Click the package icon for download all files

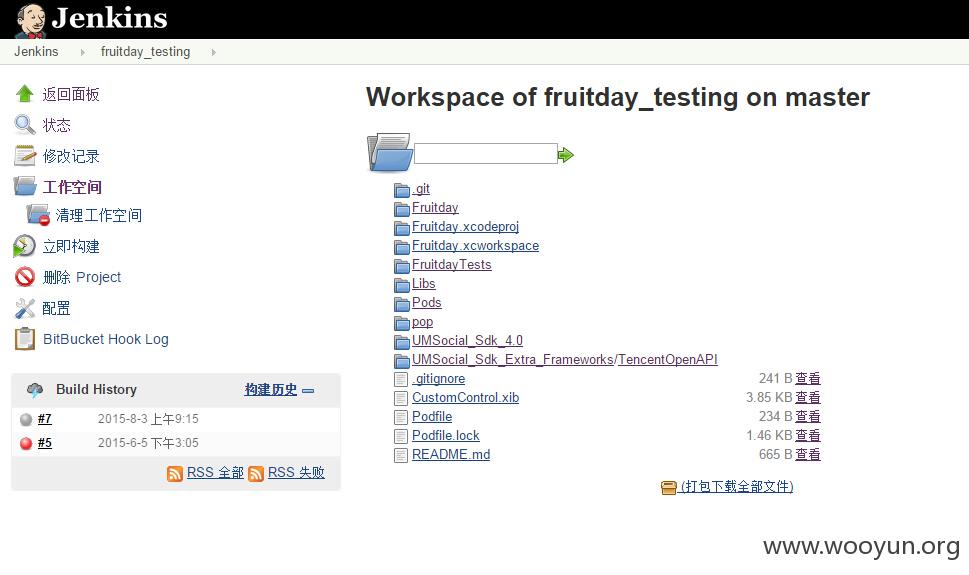tap(669, 488)
